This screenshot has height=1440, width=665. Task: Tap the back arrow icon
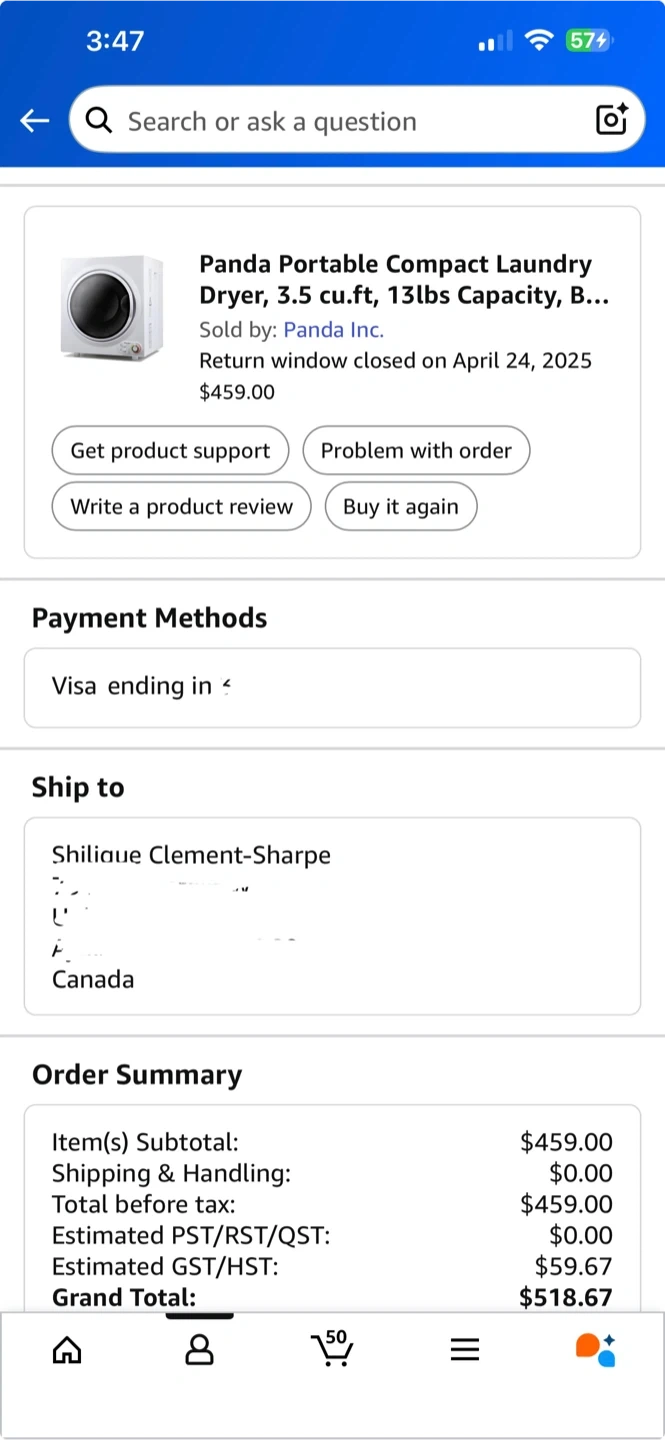(x=35, y=121)
